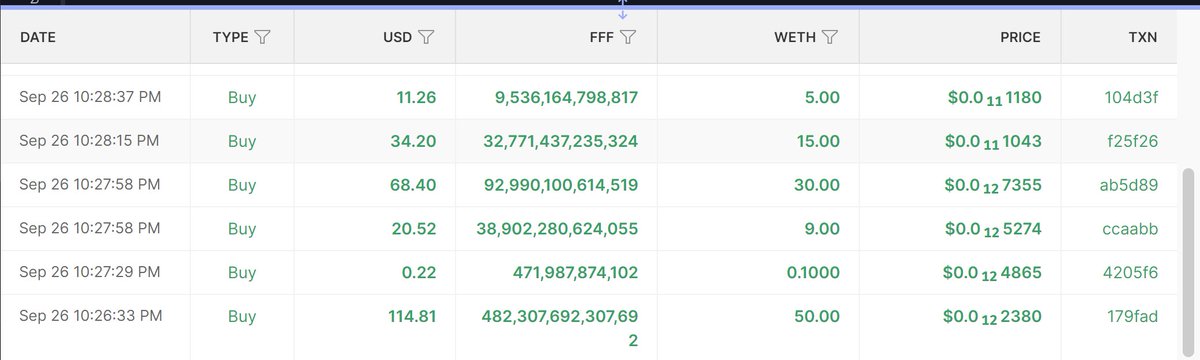The height and width of the screenshot is (360, 1200).
Task: Click the price ending in 7355
Action: (x=992, y=186)
